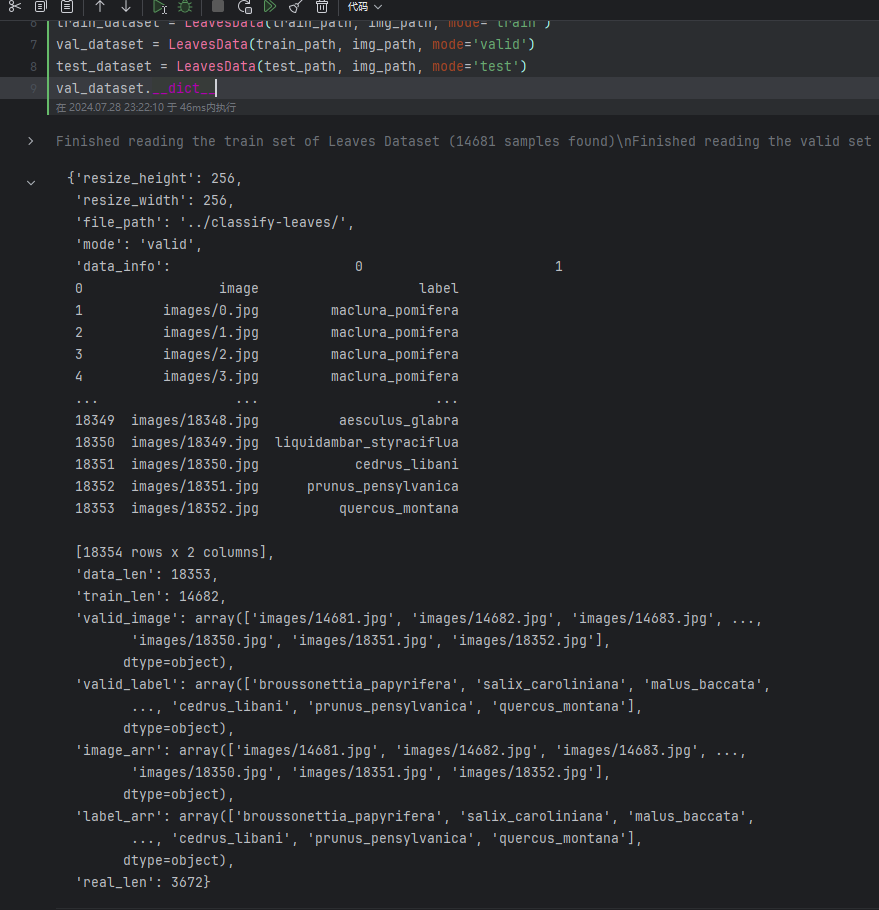
Task: Click line number 7 in the gutter
Action: point(34,45)
